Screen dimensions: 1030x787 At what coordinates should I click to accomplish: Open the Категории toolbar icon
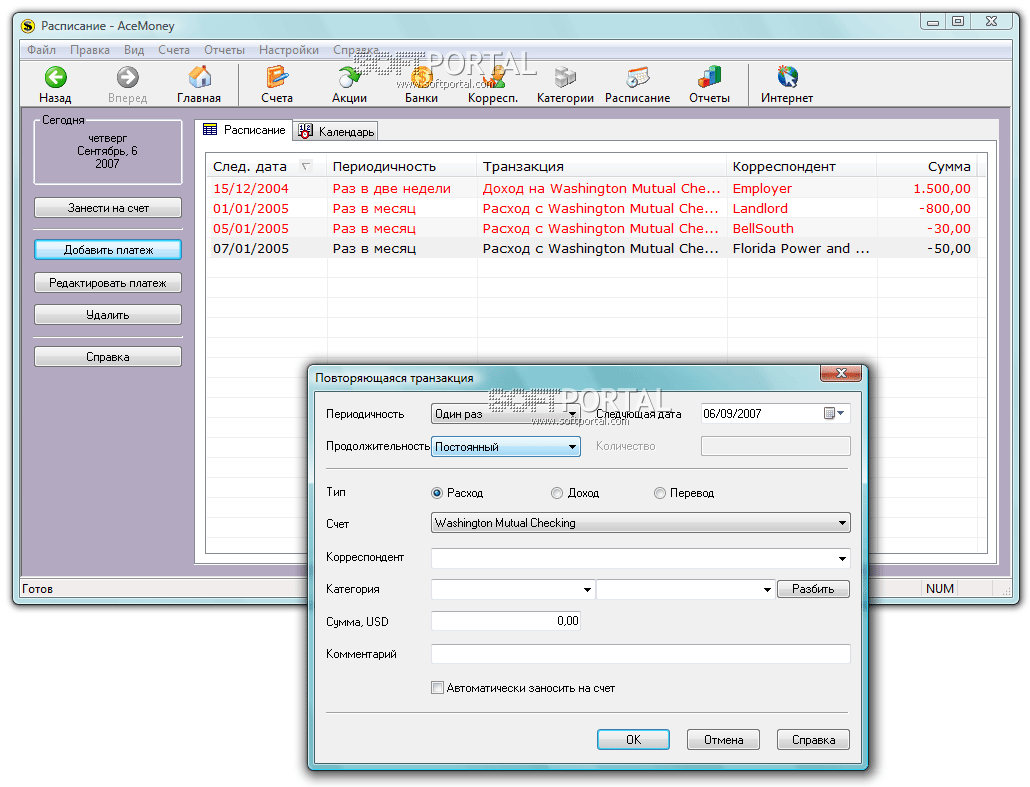pyautogui.click(x=565, y=77)
